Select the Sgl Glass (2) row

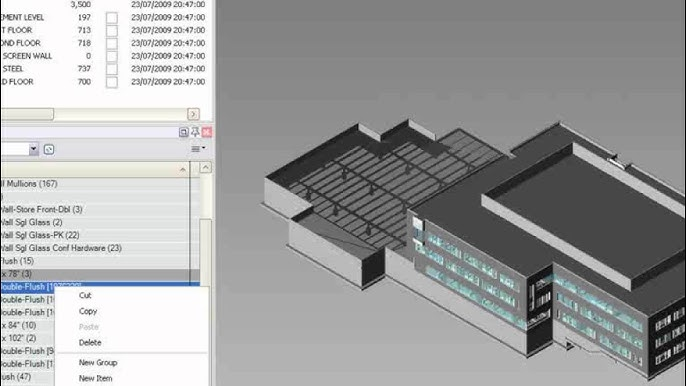100,222
